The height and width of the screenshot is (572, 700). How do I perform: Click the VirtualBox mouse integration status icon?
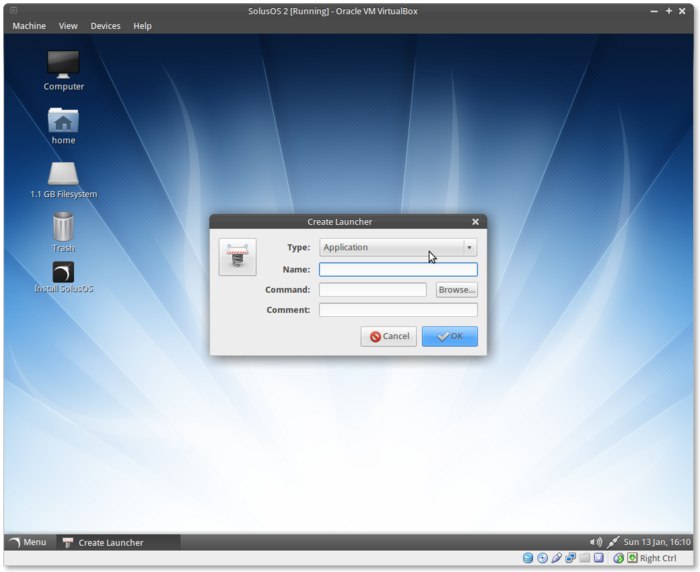click(x=618, y=558)
